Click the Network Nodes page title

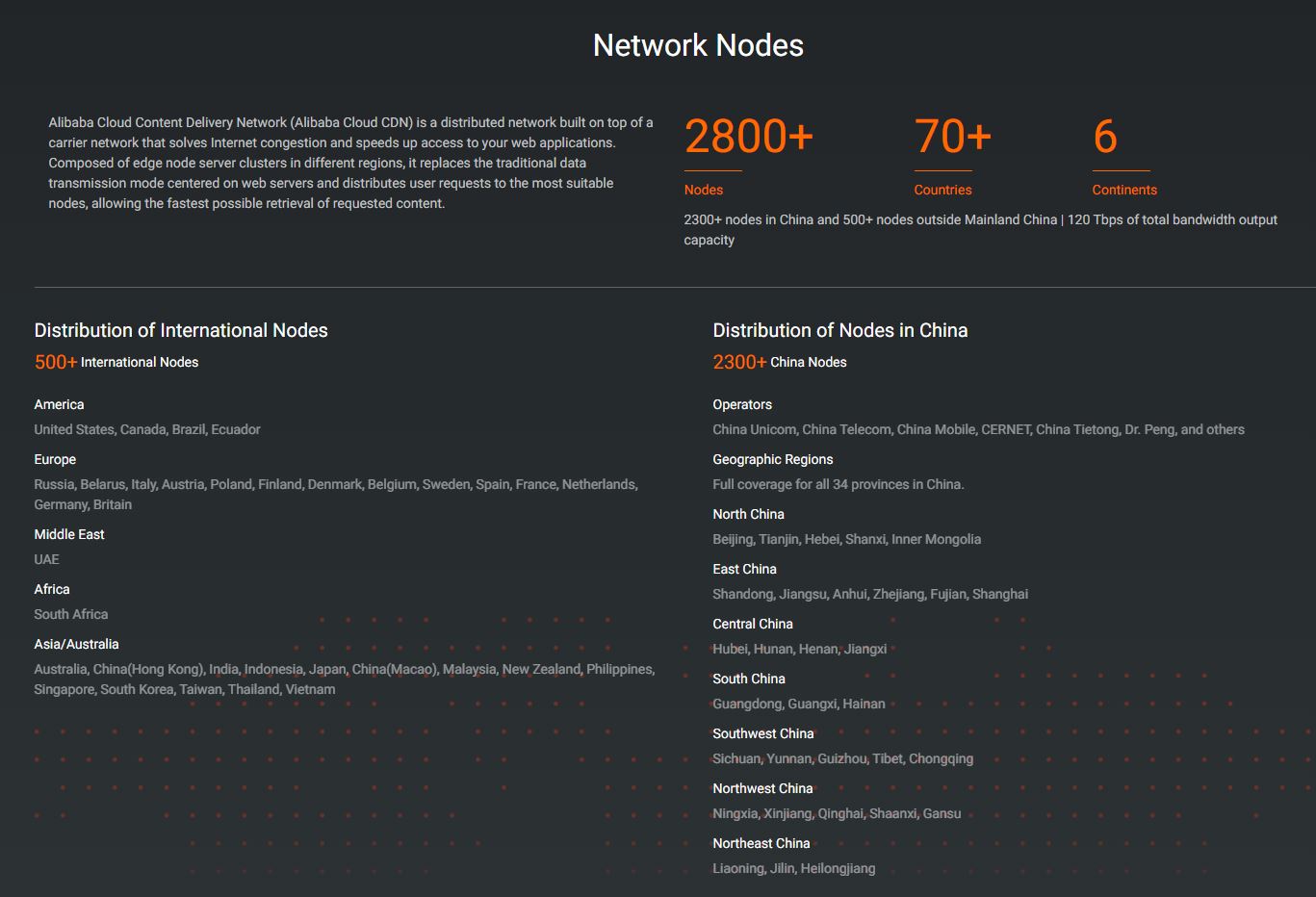[x=698, y=45]
